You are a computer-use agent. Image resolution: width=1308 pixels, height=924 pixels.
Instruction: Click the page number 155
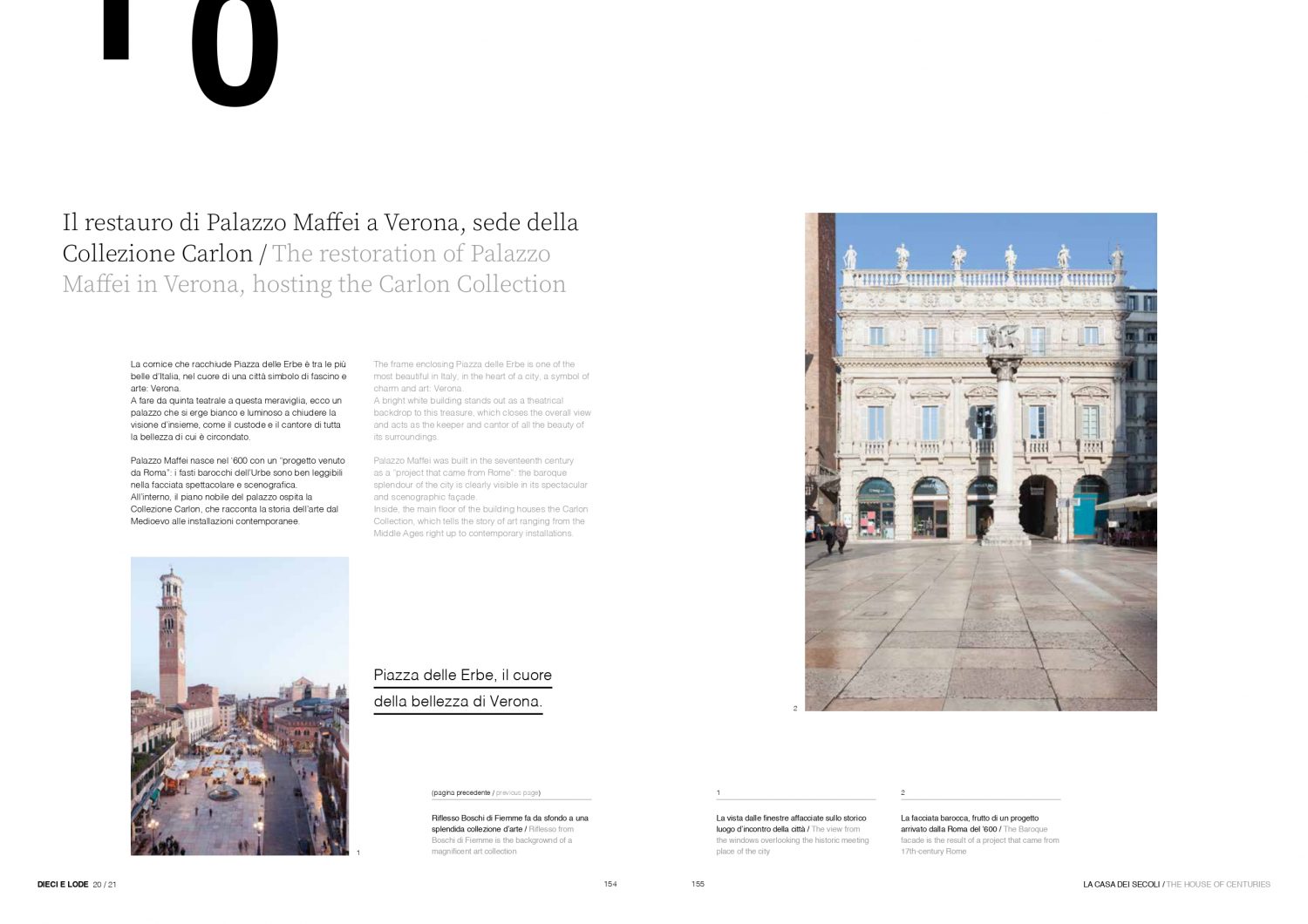pos(698,884)
